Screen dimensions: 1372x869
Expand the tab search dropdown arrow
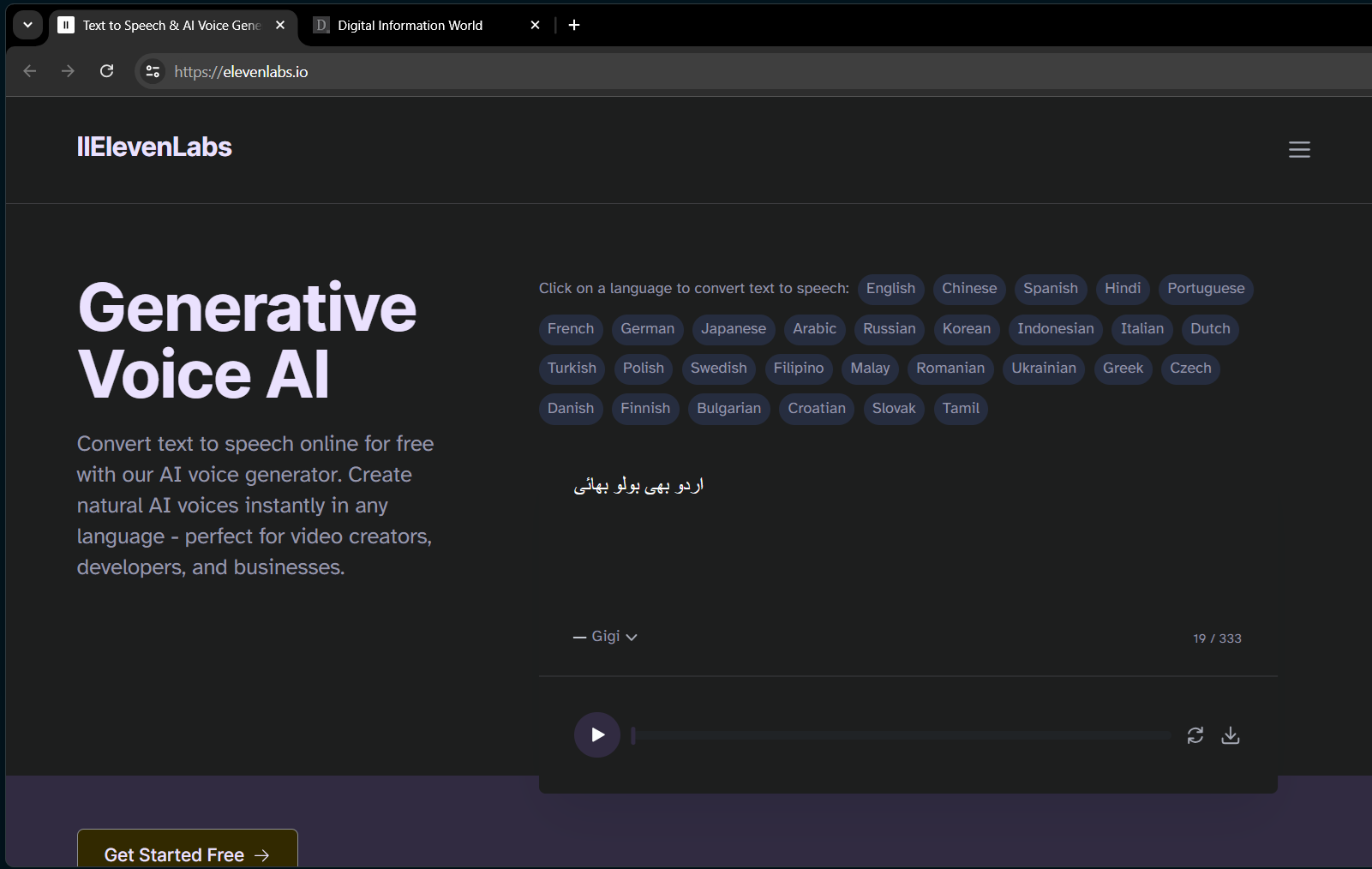27,25
